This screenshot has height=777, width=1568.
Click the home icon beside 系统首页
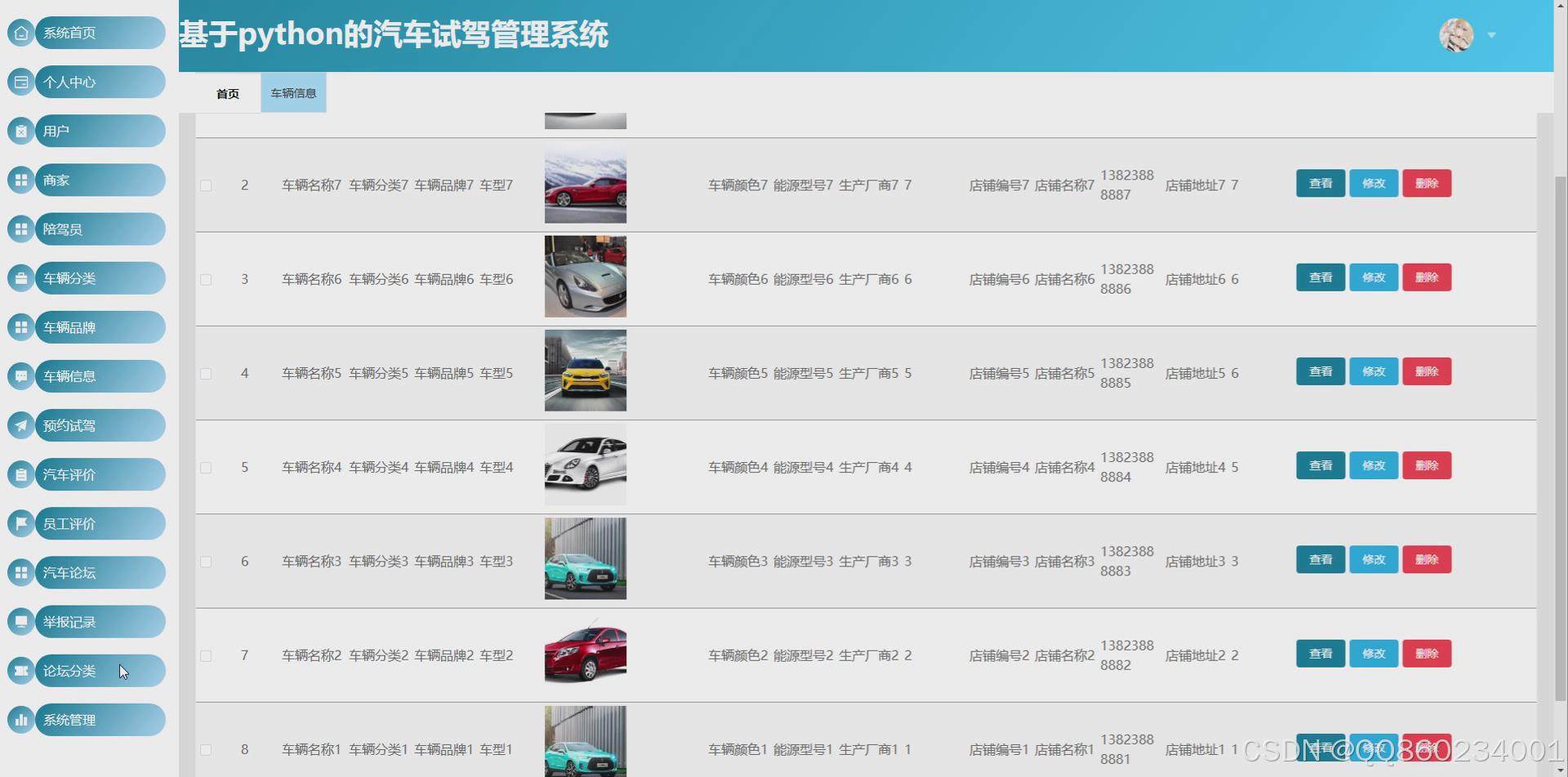21,33
